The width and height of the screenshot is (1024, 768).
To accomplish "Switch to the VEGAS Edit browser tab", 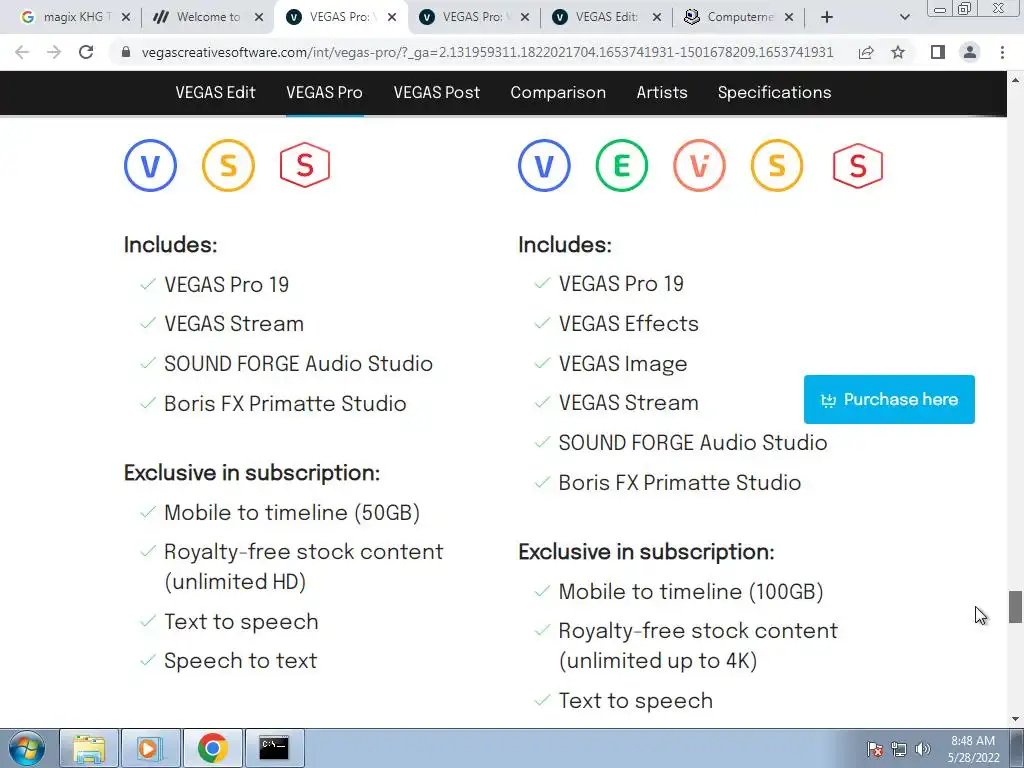I will 606,17.
